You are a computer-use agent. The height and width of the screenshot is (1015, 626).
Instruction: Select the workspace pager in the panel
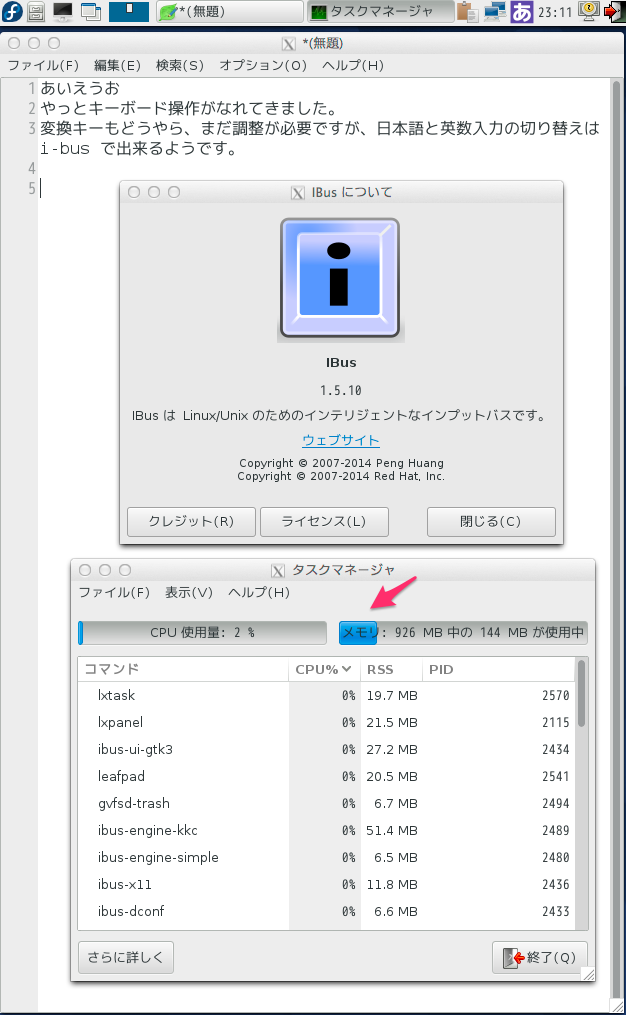click(129, 11)
